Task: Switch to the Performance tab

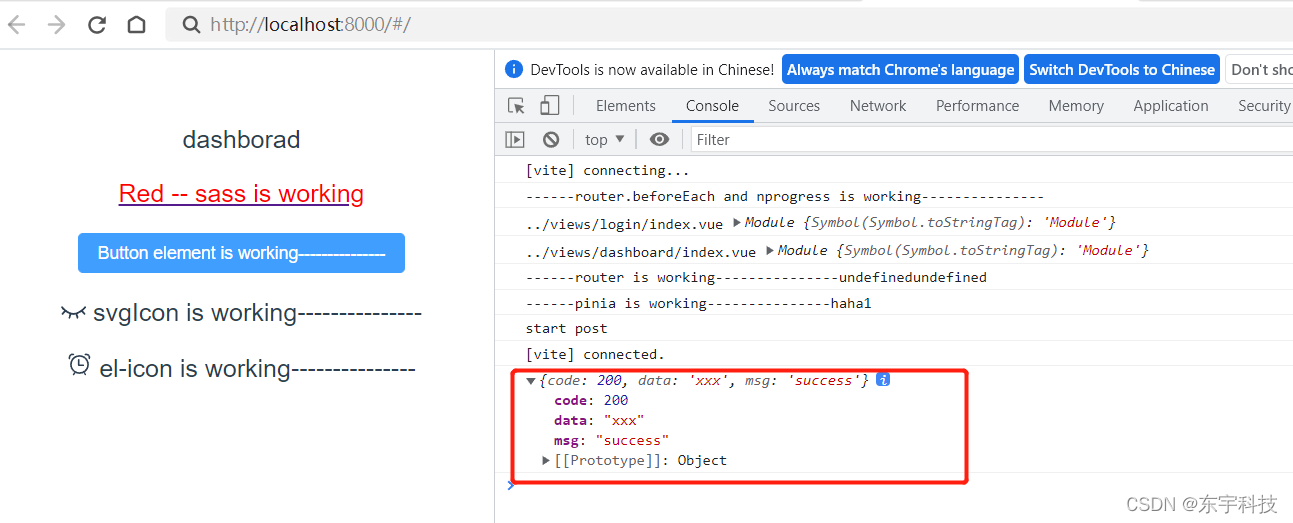Action: (x=977, y=106)
